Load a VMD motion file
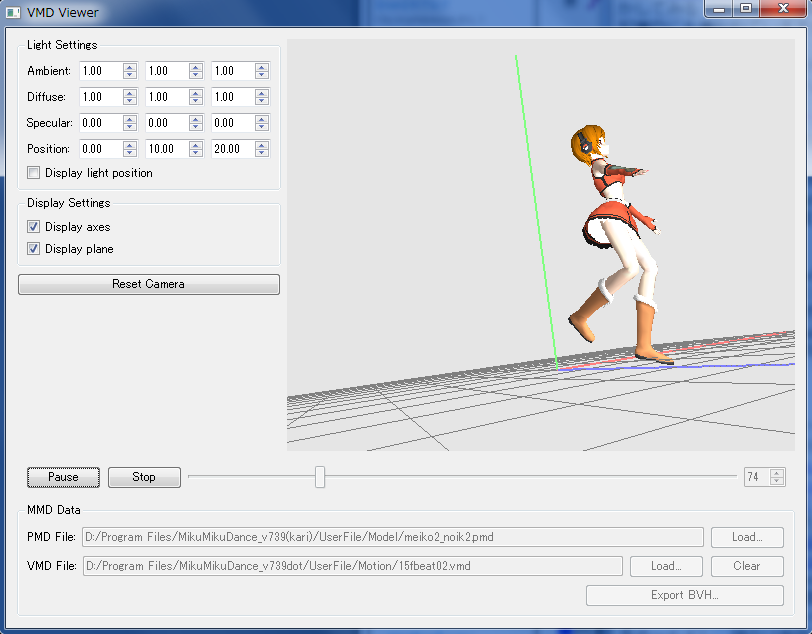The height and width of the screenshot is (634, 812). 666,566
